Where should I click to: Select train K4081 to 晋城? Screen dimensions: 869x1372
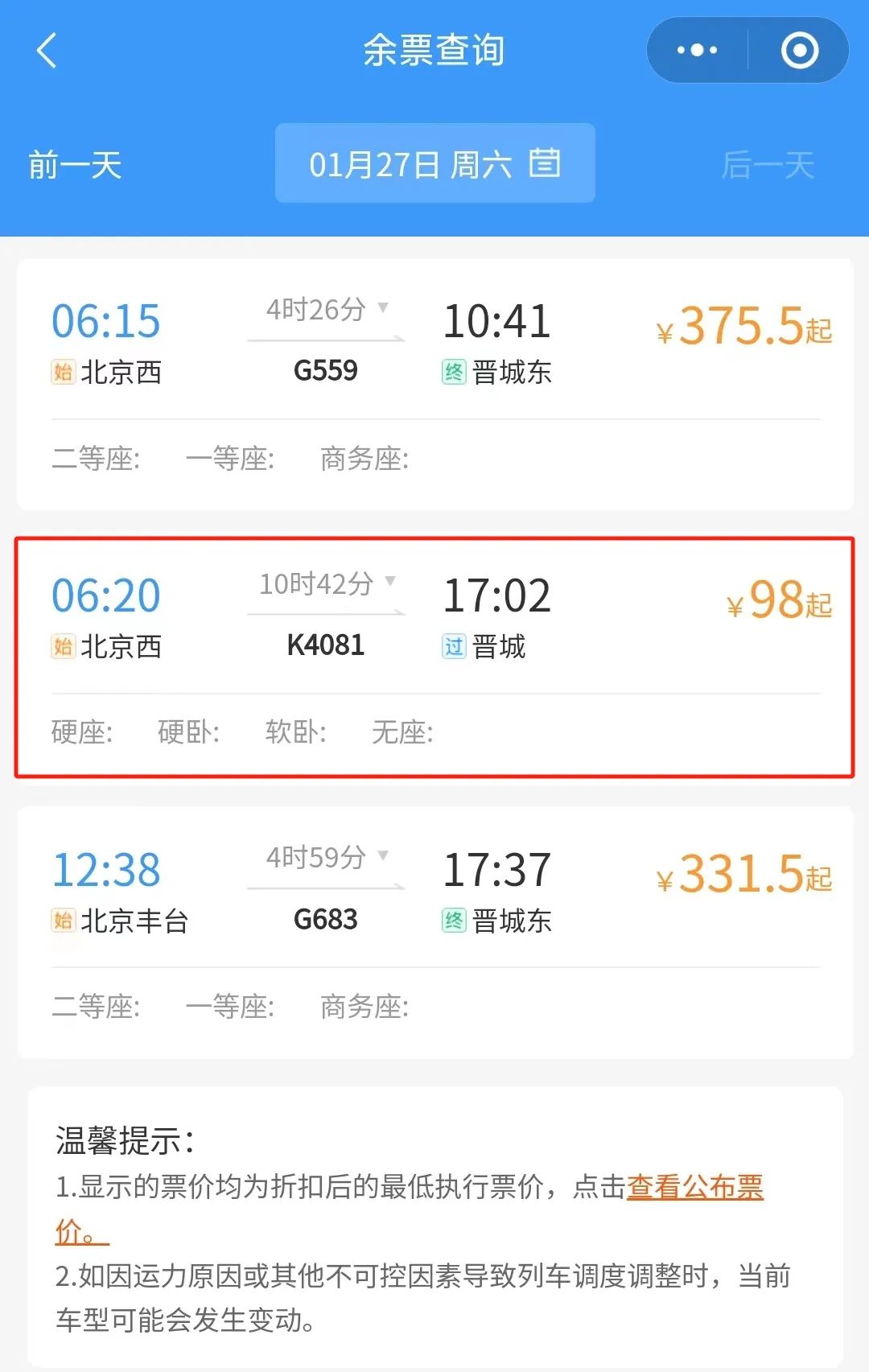tap(326, 645)
